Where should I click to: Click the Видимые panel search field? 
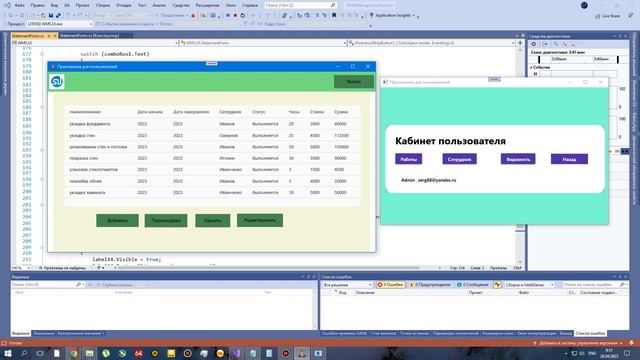click(47, 284)
